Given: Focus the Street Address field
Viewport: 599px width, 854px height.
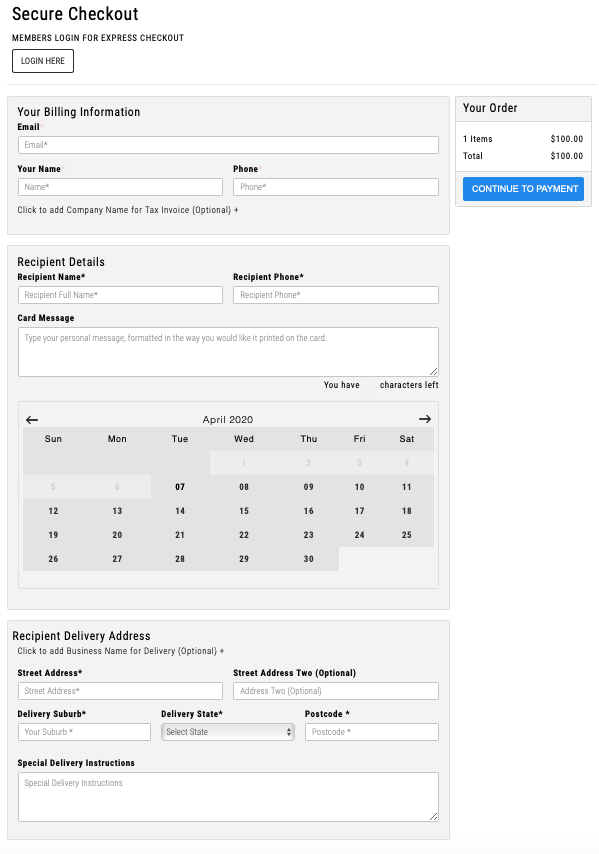Looking at the screenshot, I should coord(120,691).
